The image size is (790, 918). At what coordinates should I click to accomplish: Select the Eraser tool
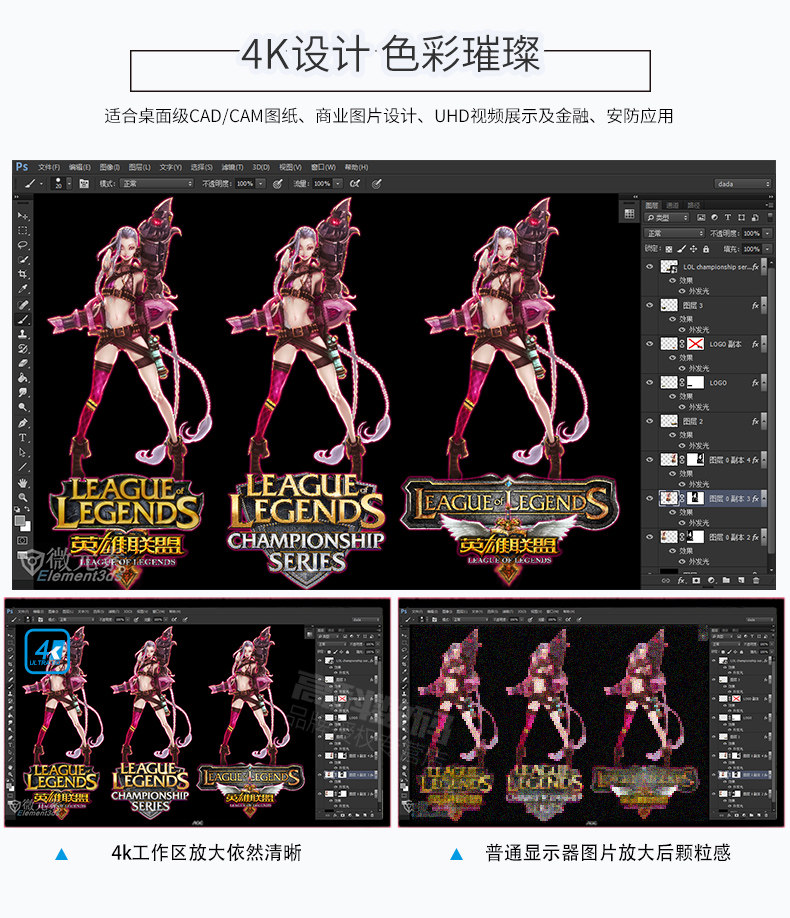(x=22, y=364)
